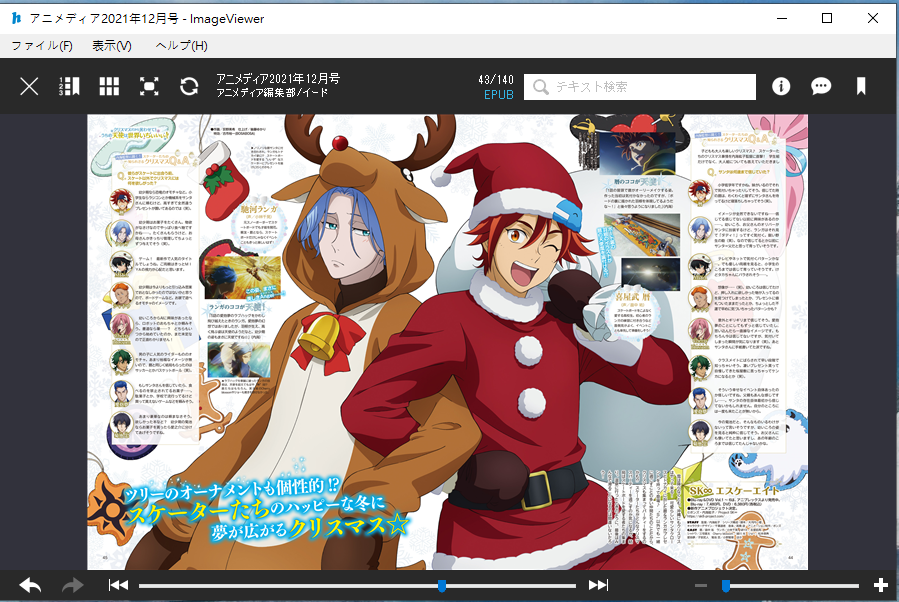Viewport: 899px width, 602px height.
Task: Jump to the first page
Action: tap(119, 585)
